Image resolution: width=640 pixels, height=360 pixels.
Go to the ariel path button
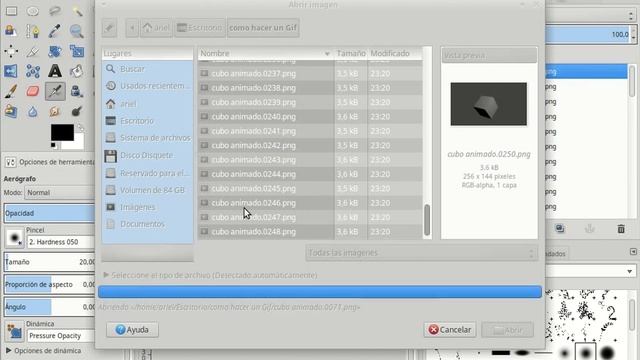(156, 28)
